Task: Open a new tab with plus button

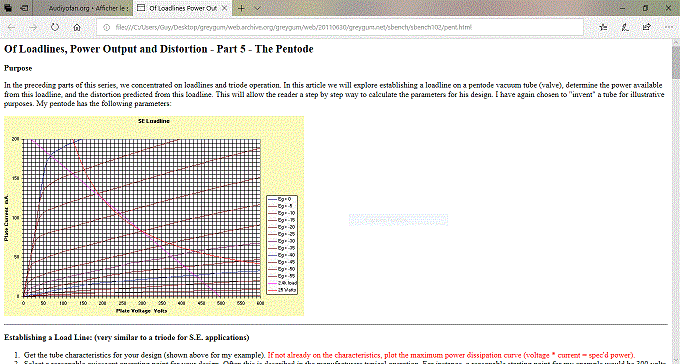Action: coord(241,8)
